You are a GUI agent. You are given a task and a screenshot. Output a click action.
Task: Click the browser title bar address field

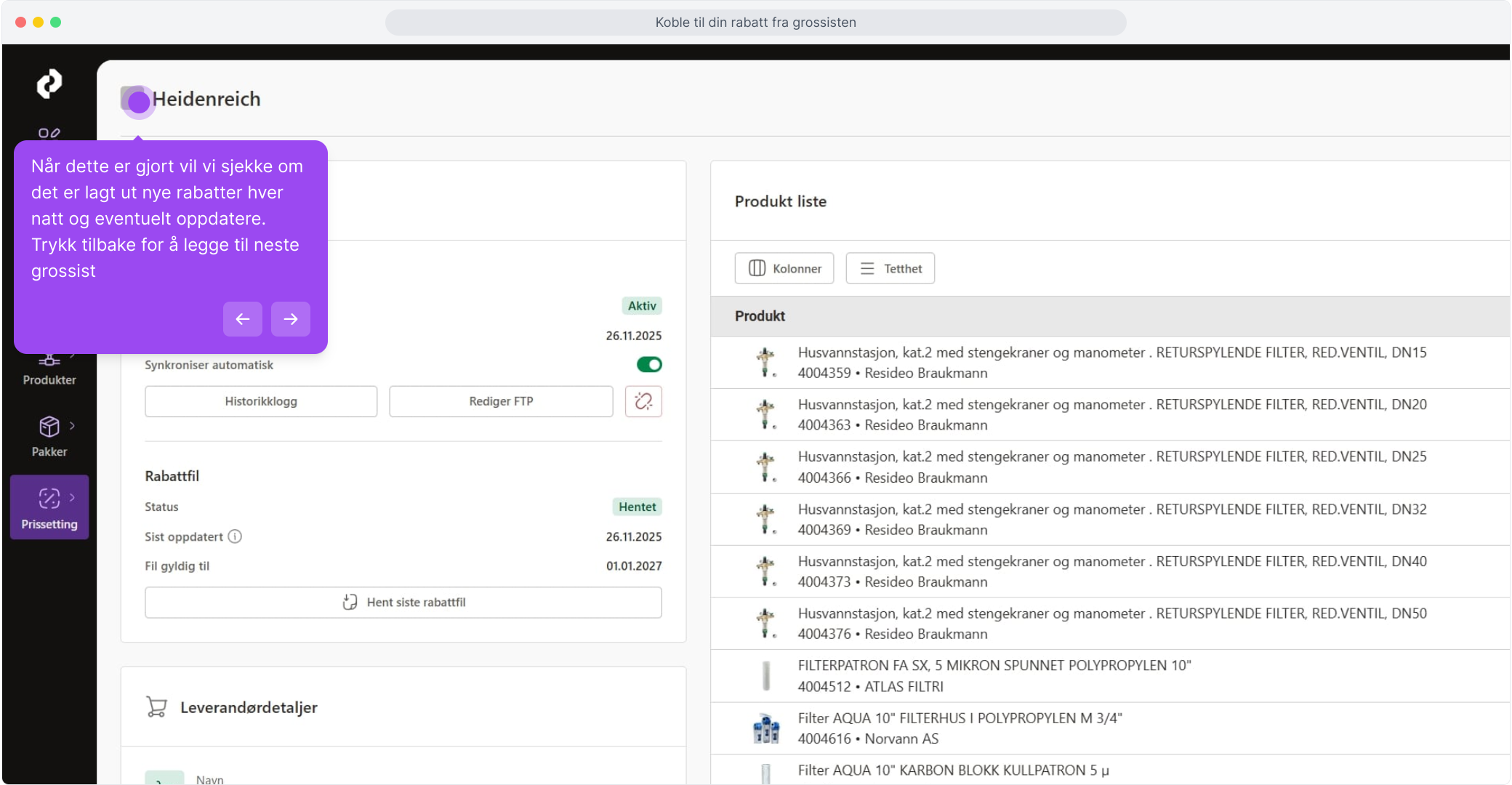[756, 23]
